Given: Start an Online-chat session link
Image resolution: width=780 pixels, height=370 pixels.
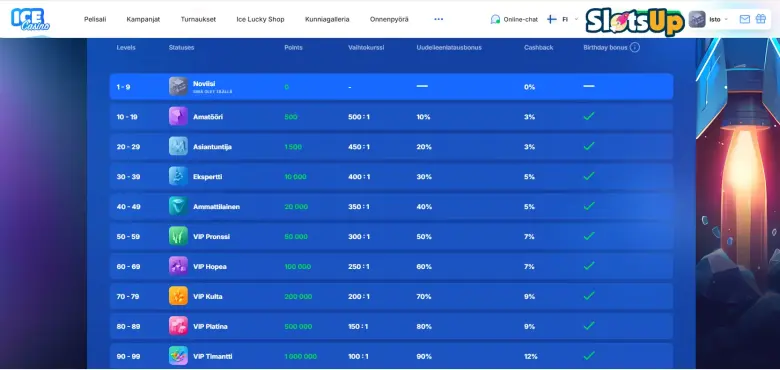Looking at the screenshot, I should pyautogui.click(x=520, y=19).
